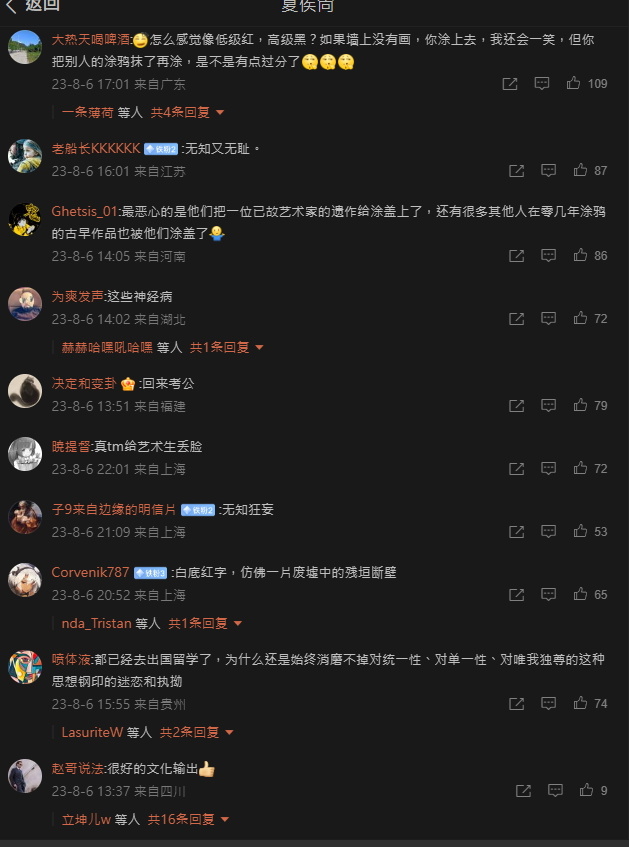
Task: Expand 共1条回复 under 为爽发声's comment
Action: 226,347
